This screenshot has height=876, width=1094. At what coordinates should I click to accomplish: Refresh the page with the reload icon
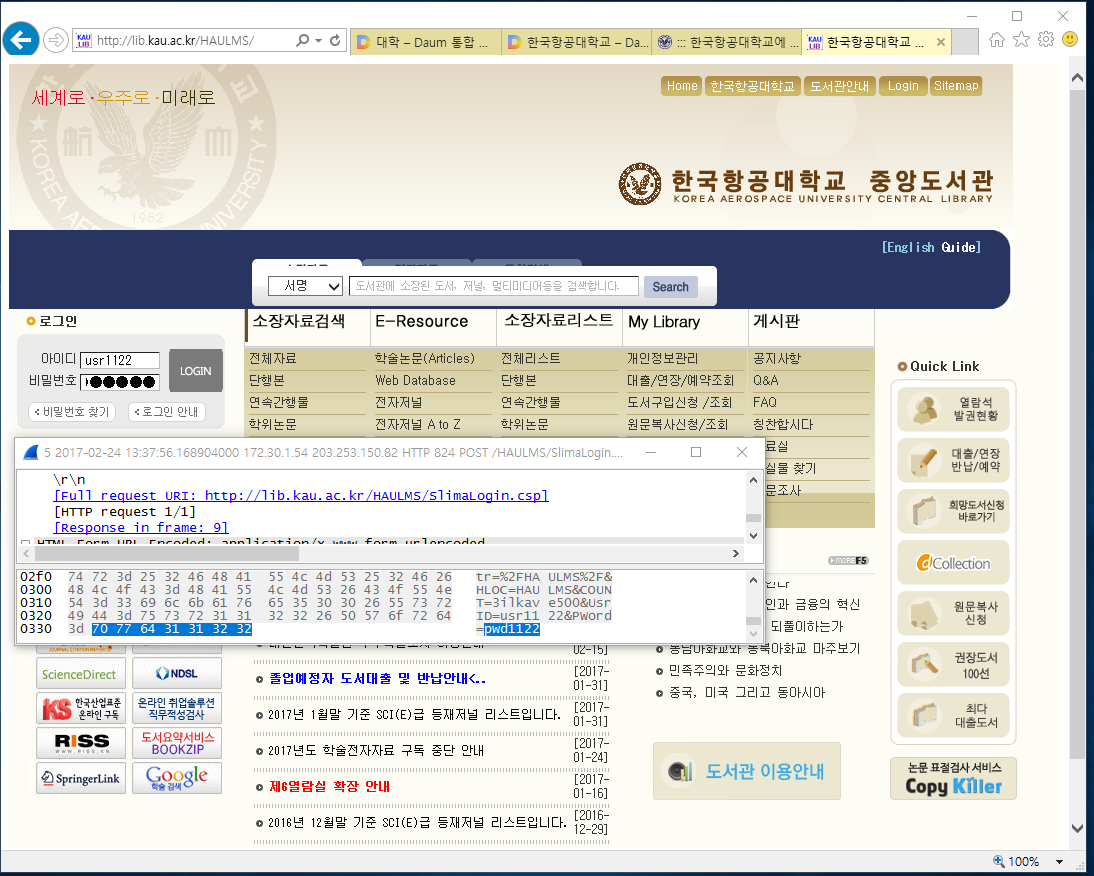336,40
